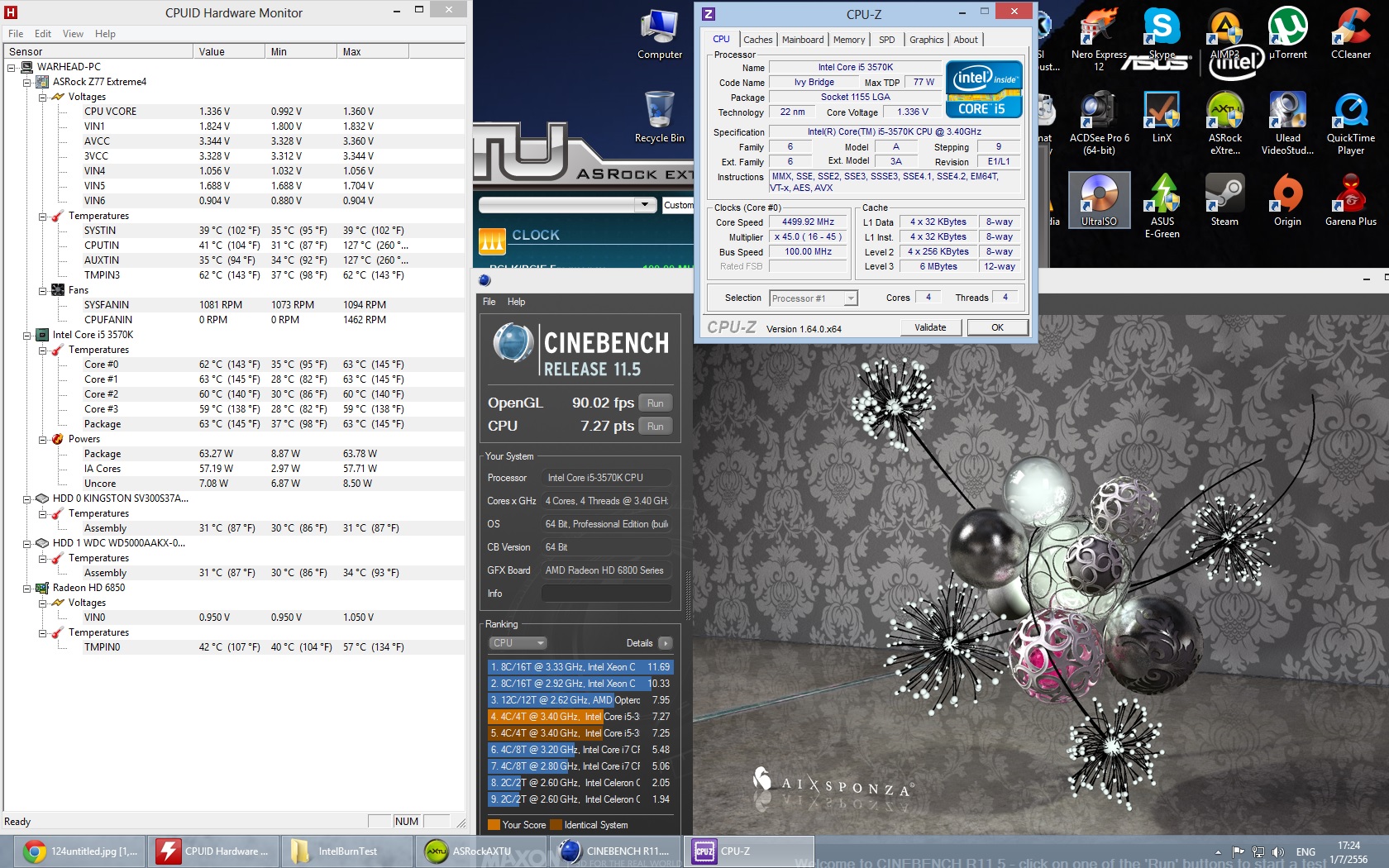Run the CPU benchmark in Cinebench
This screenshot has width=1389, height=868.
pos(656,427)
